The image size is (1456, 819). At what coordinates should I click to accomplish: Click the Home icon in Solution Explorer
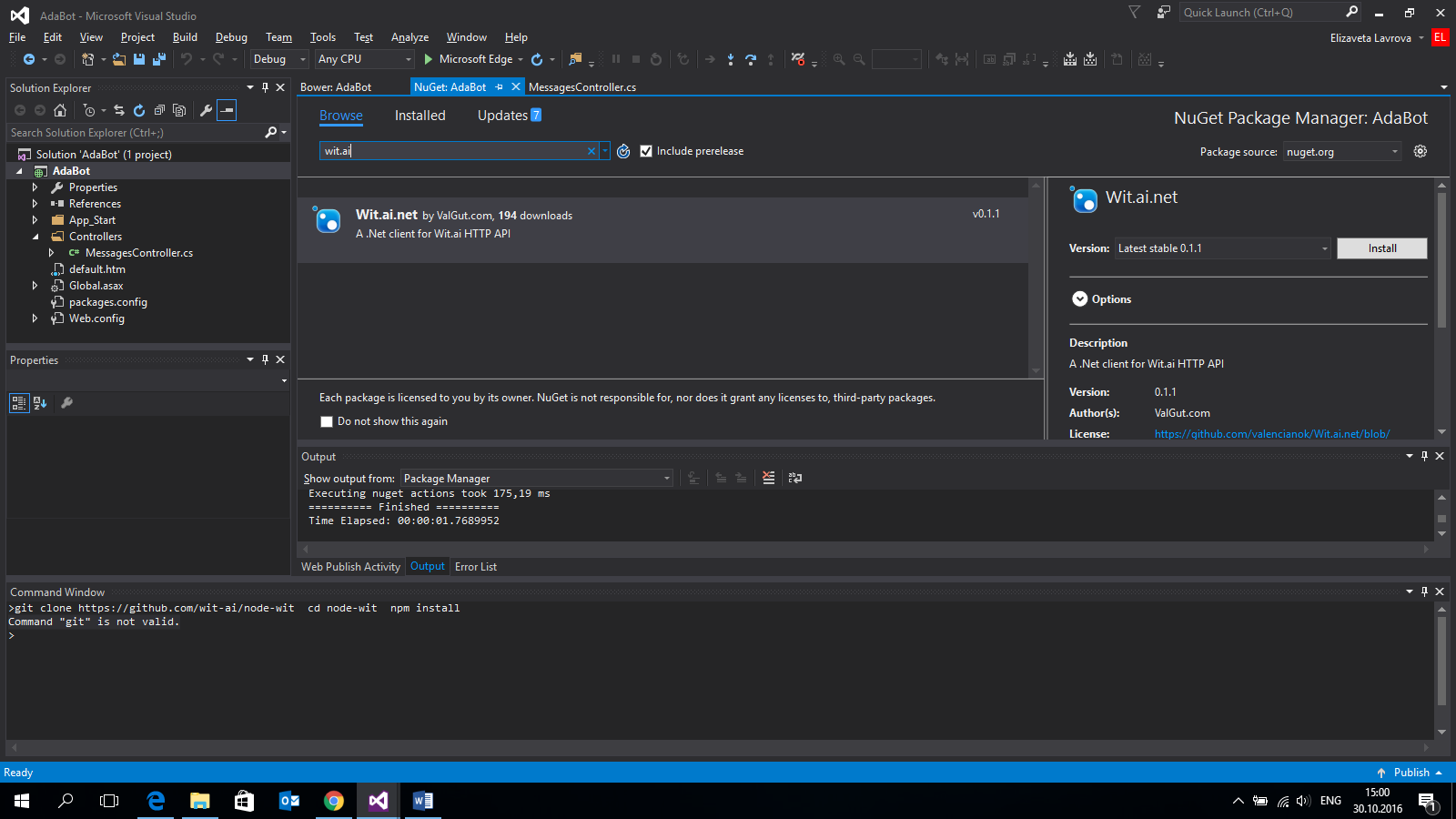60,110
